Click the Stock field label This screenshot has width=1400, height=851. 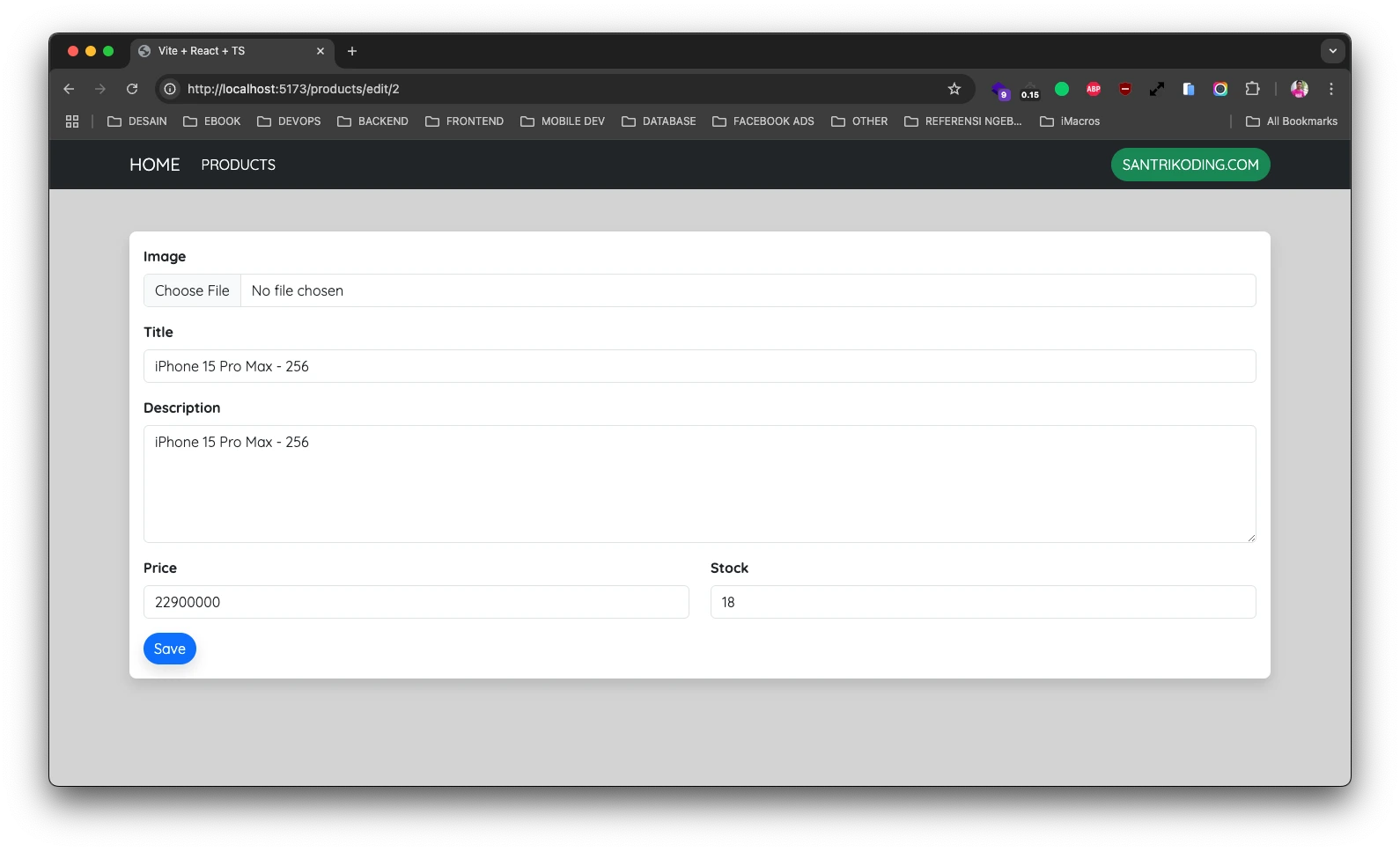click(730, 568)
